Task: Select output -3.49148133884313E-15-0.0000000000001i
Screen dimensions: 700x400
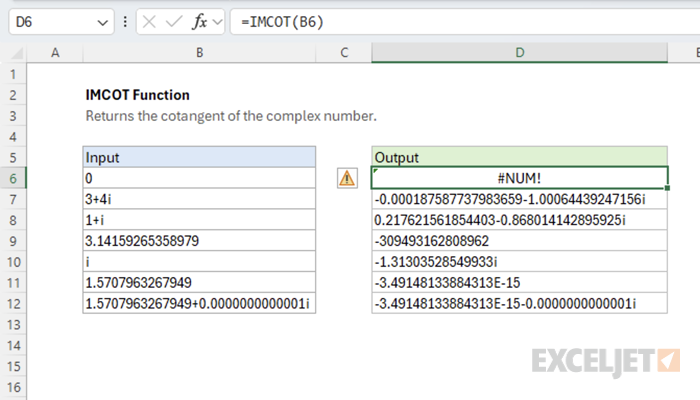Action: [520, 304]
